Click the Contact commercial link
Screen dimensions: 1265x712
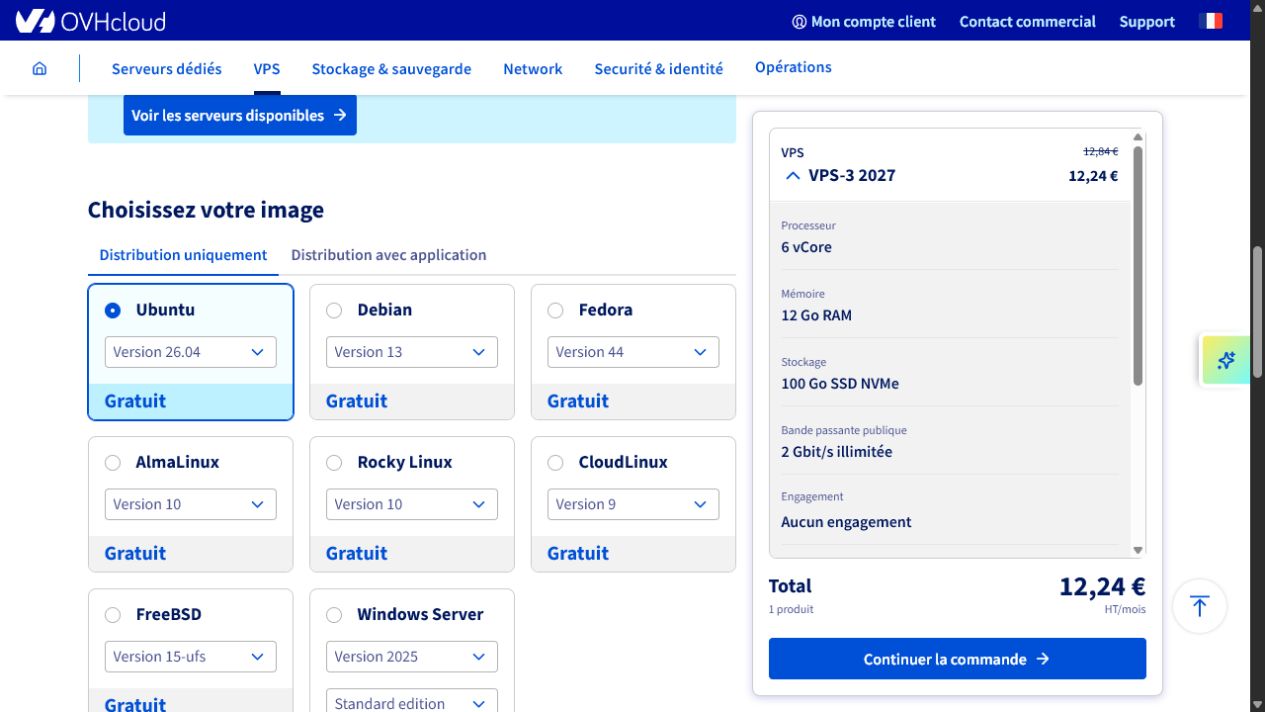click(x=1027, y=22)
